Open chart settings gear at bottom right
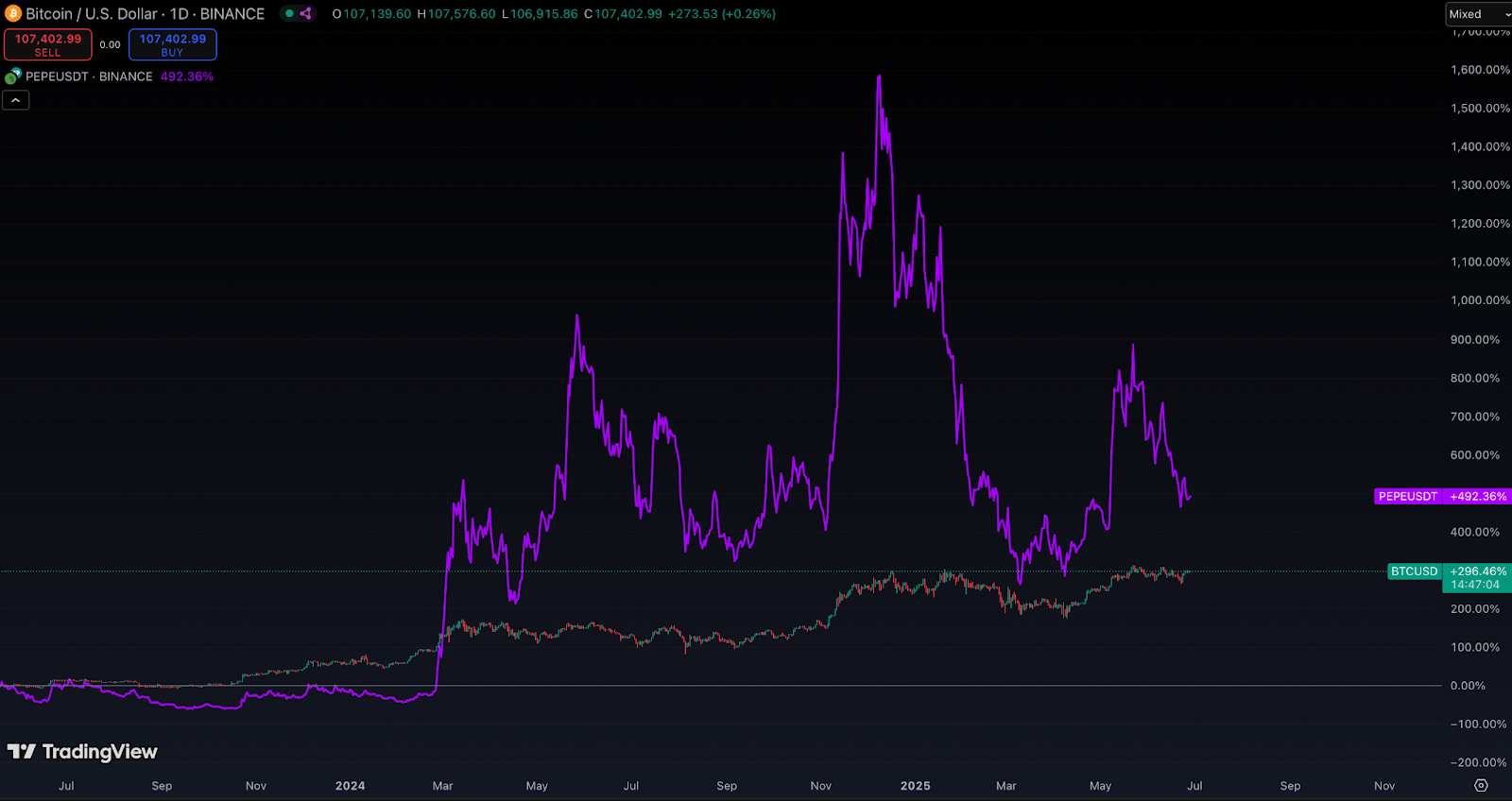Screen dimensions: 1512x801 [x=1481, y=786]
